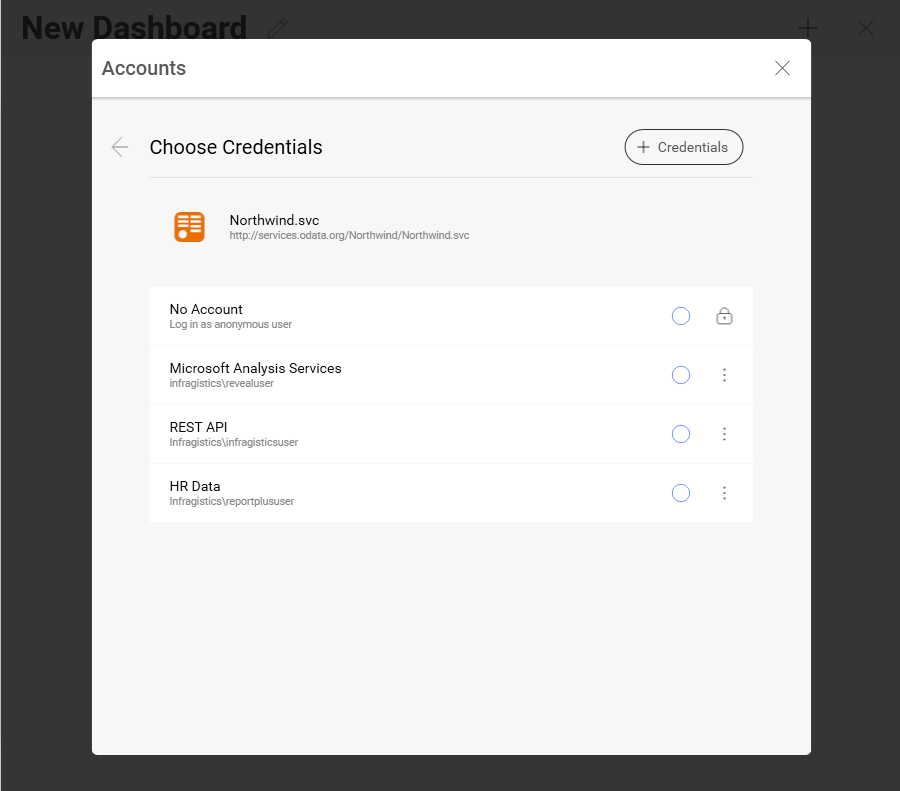Click the pencil icon next to New Dashboard

pyautogui.click(x=277, y=28)
